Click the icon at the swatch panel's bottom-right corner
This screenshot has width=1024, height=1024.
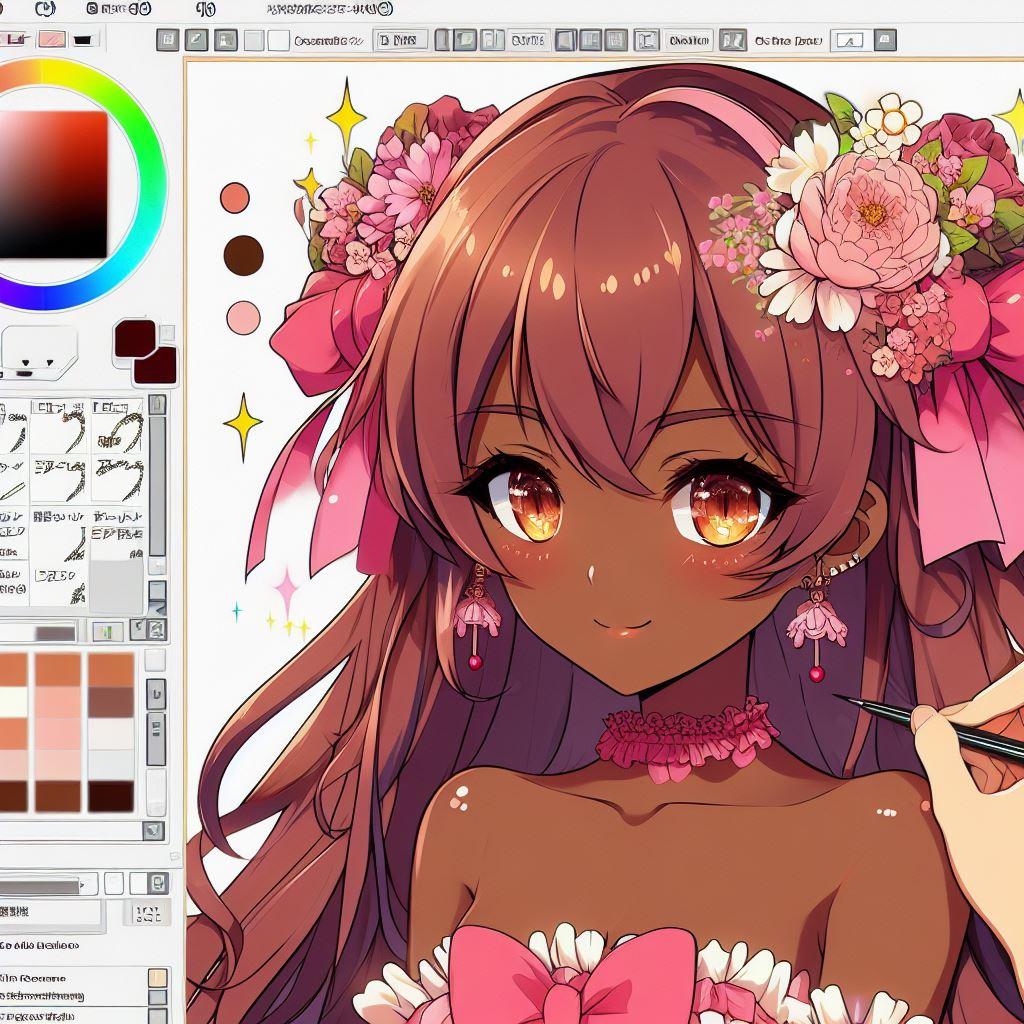click(x=153, y=829)
